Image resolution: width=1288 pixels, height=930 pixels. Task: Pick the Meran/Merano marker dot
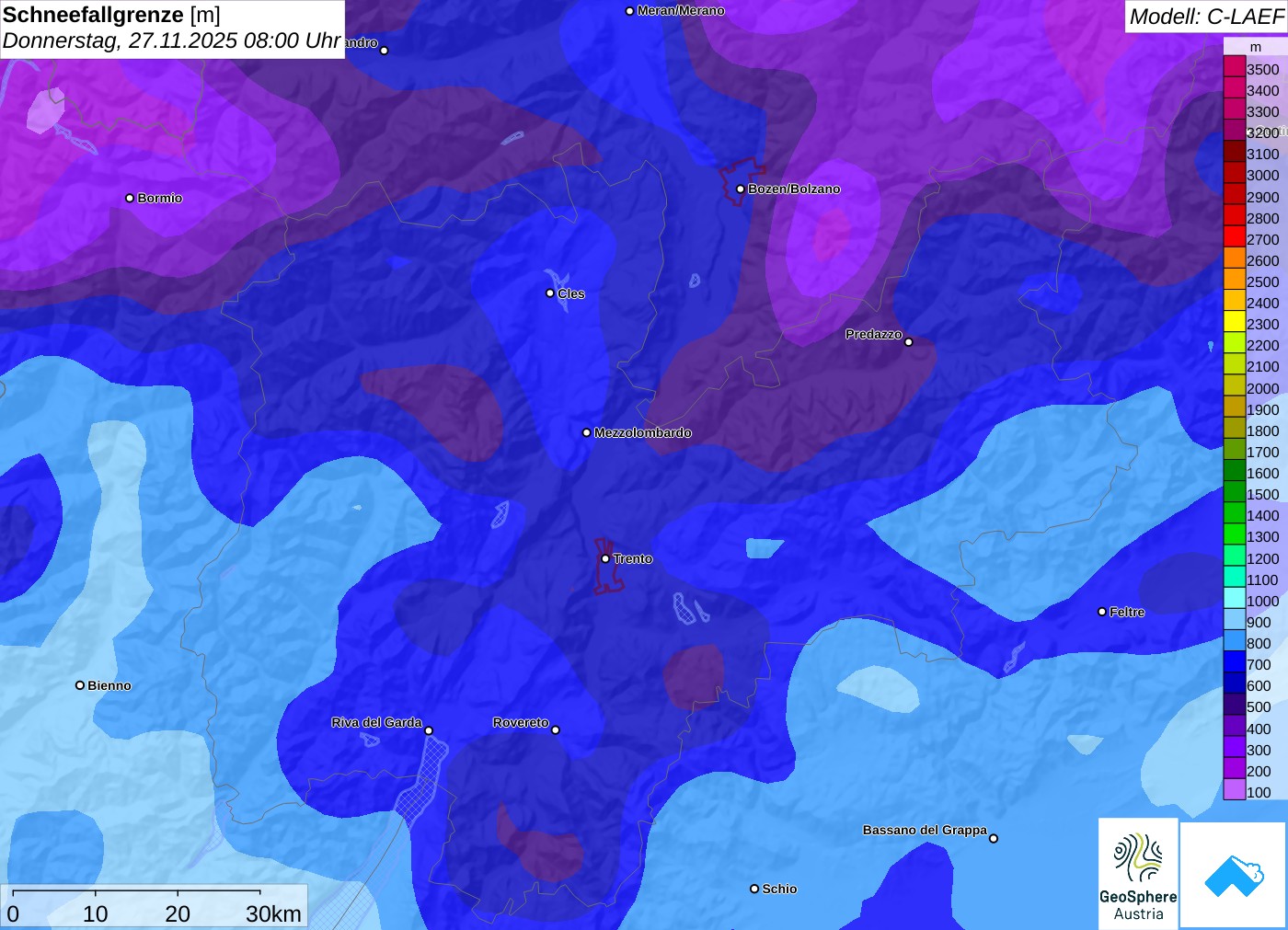[x=630, y=11]
